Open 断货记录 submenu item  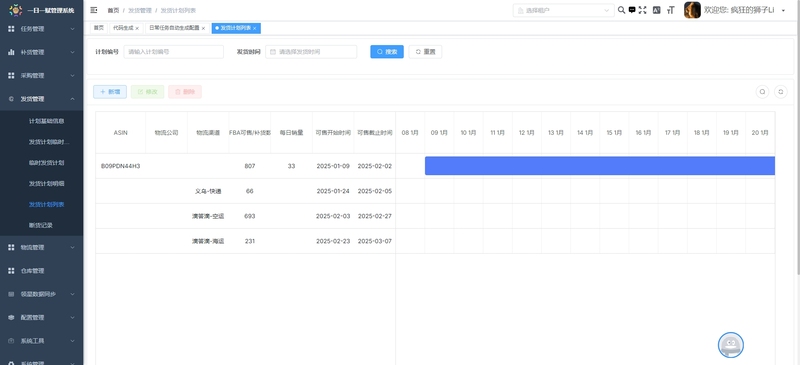41,225
